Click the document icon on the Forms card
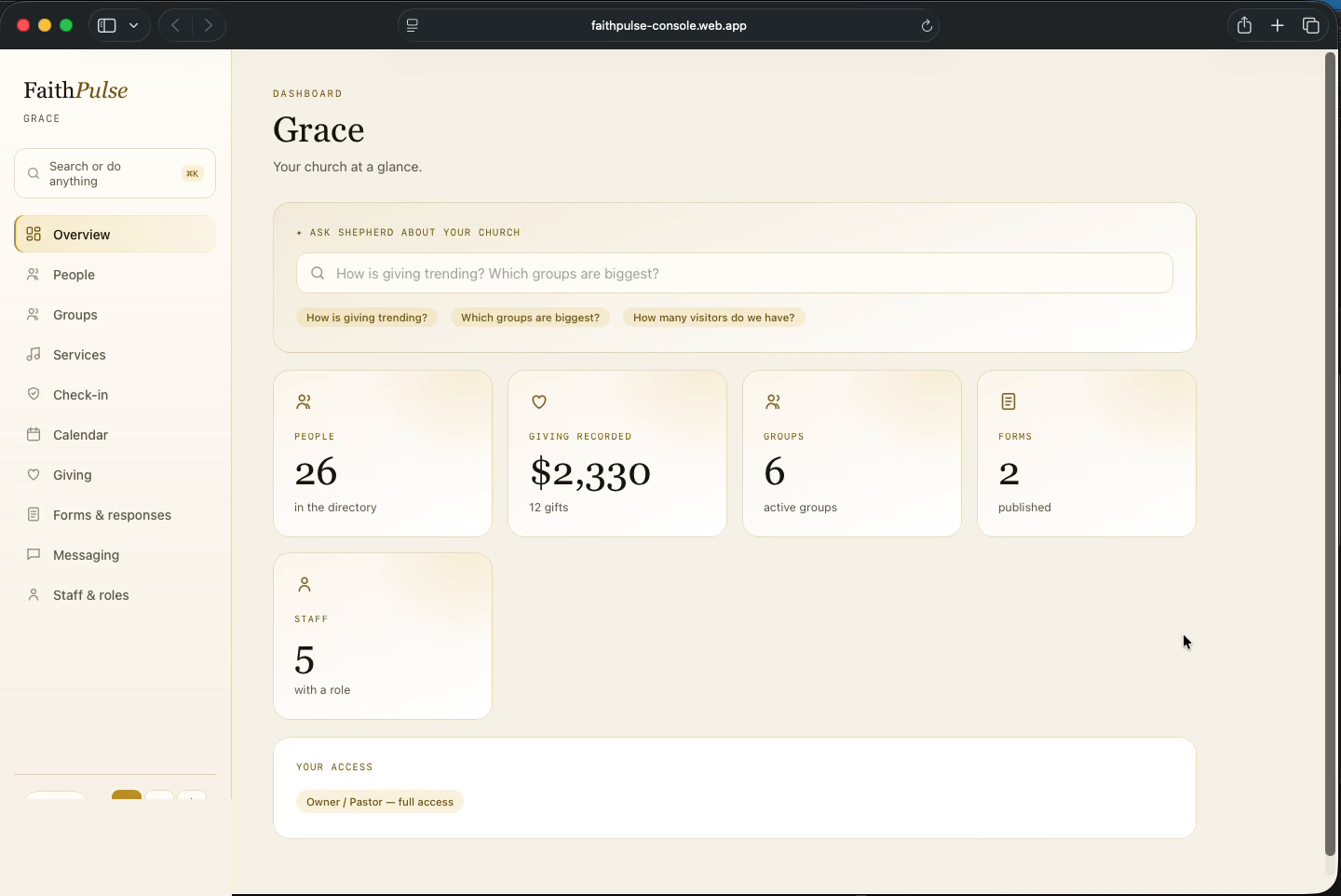Screen dimensions: 1341x896 1008,401
